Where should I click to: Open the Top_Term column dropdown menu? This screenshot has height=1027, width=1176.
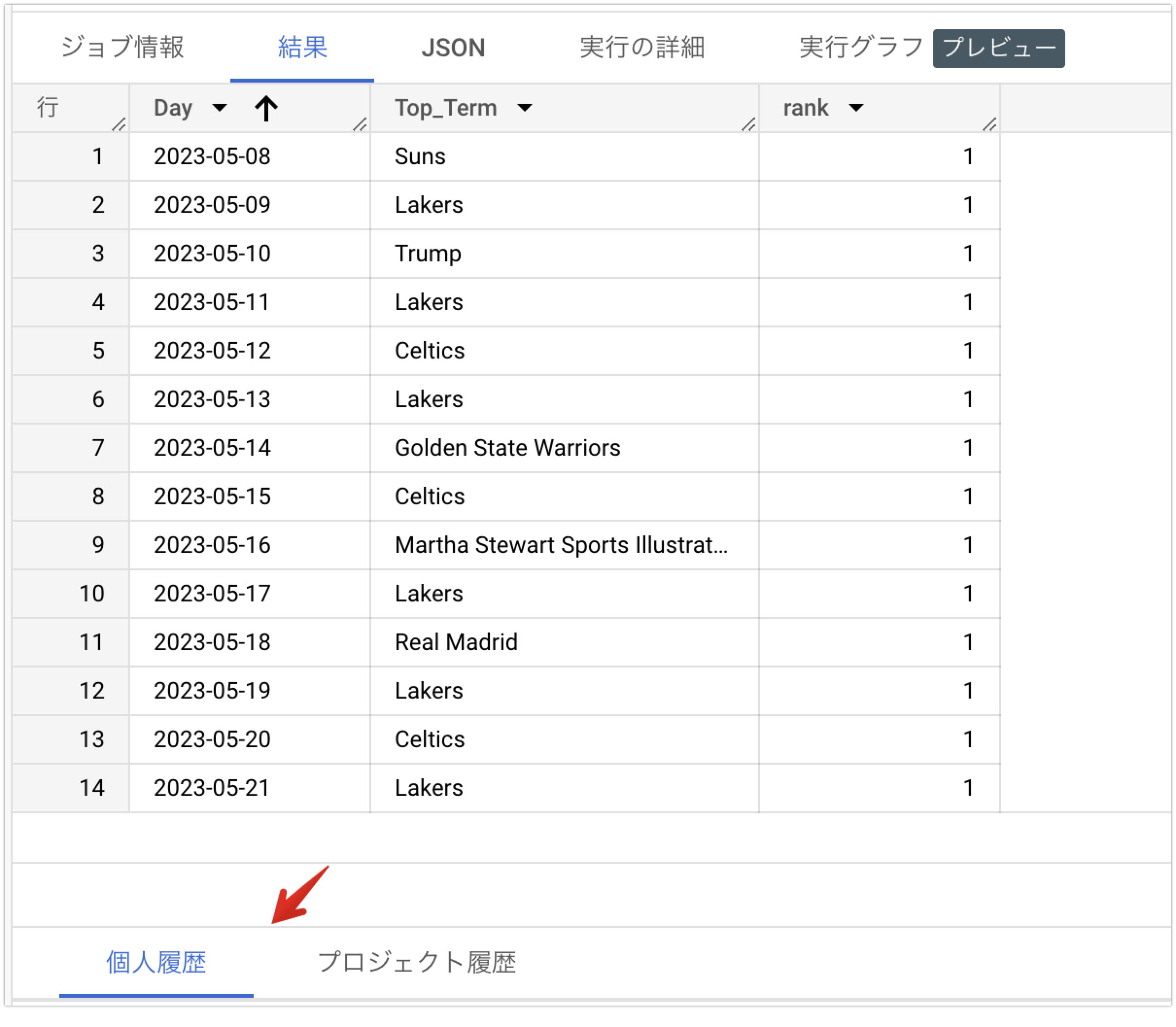click(525, 108)
